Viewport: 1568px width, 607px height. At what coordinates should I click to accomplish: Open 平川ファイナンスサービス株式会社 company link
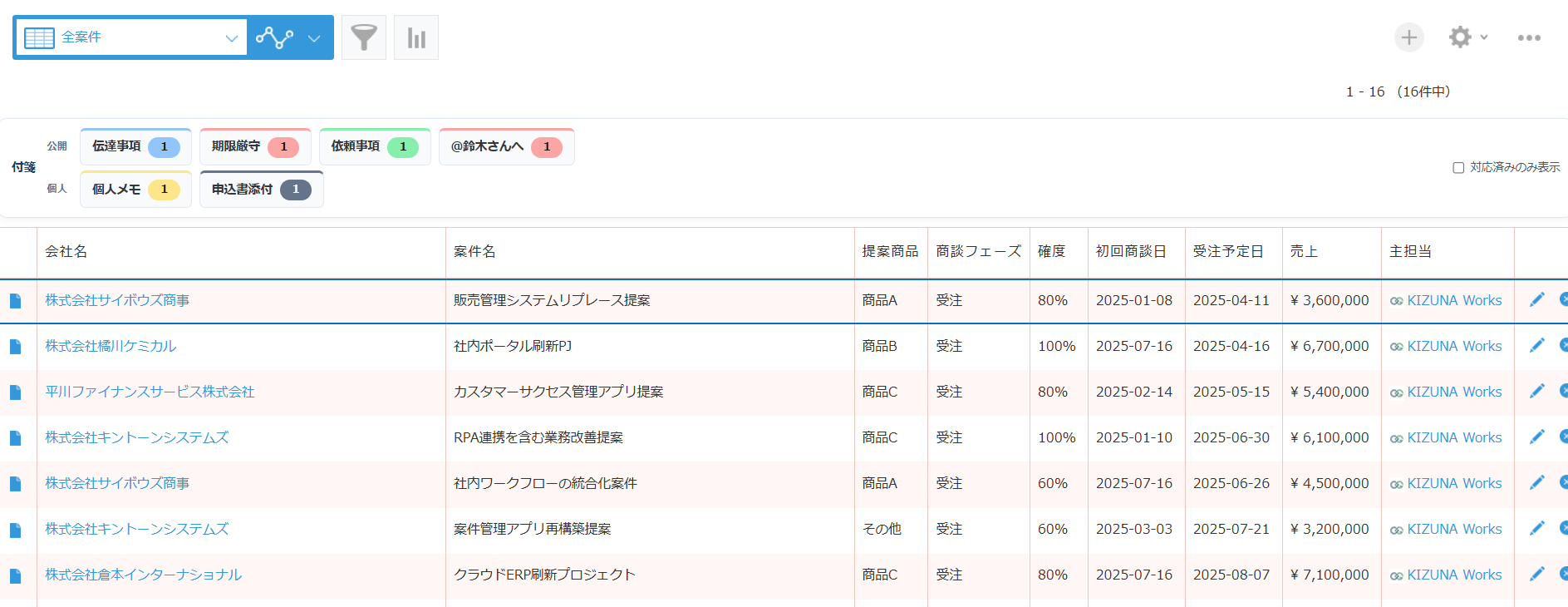tap(150, 392)
